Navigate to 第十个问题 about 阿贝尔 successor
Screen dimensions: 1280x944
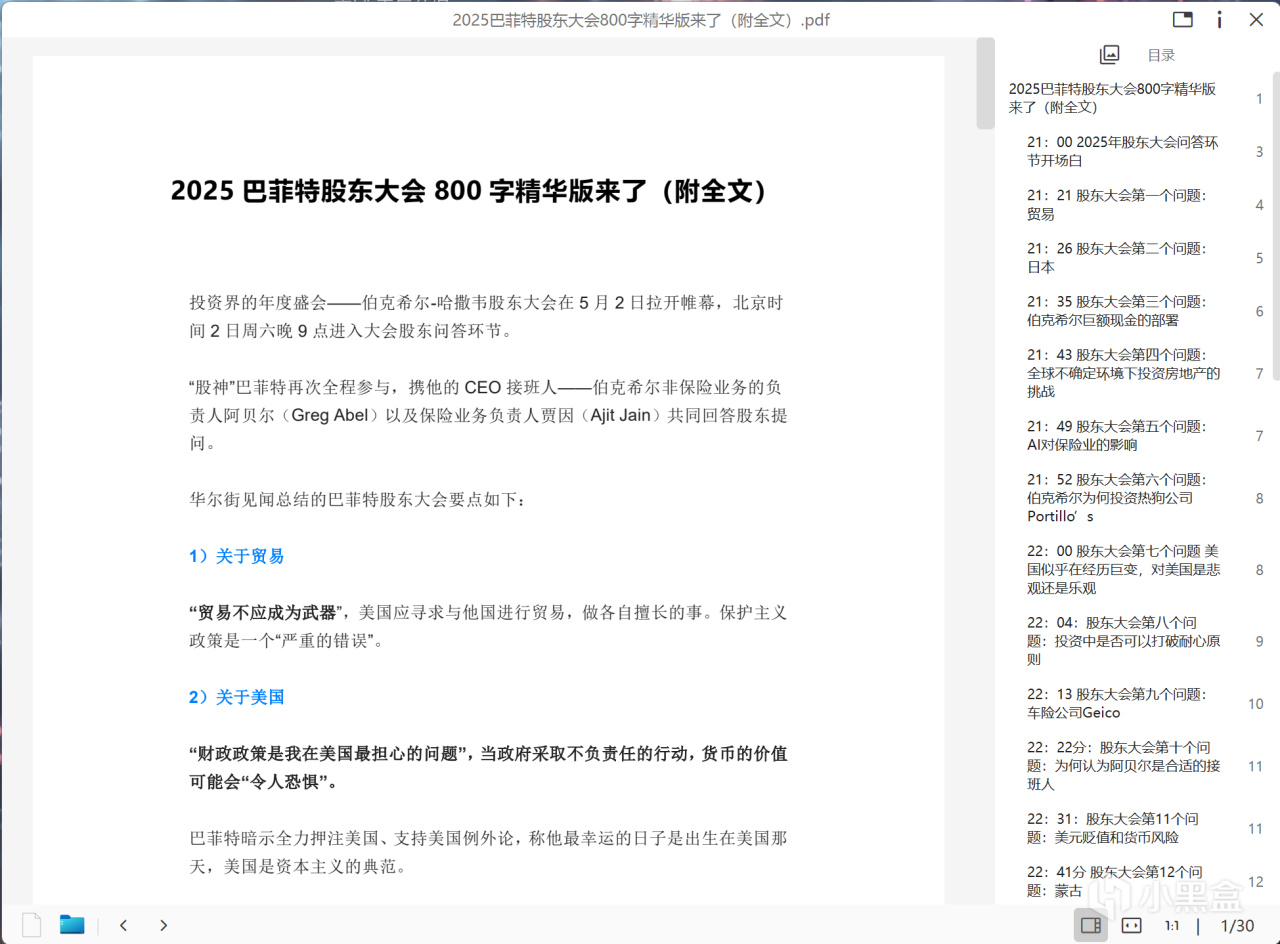coord(1124,765)
